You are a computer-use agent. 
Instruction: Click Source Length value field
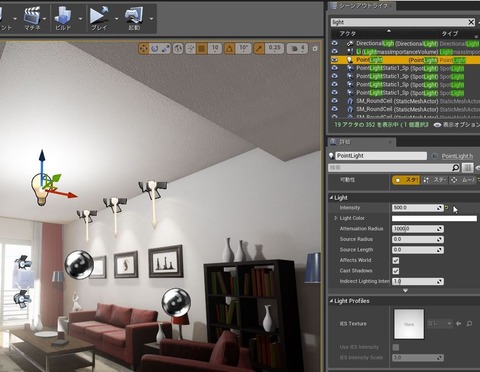tap(418, 250)
